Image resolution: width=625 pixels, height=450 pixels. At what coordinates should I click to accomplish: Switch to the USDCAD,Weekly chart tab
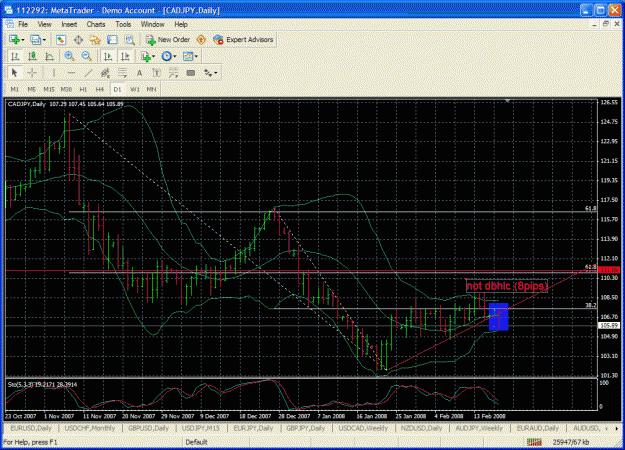[x=363, y=428]
